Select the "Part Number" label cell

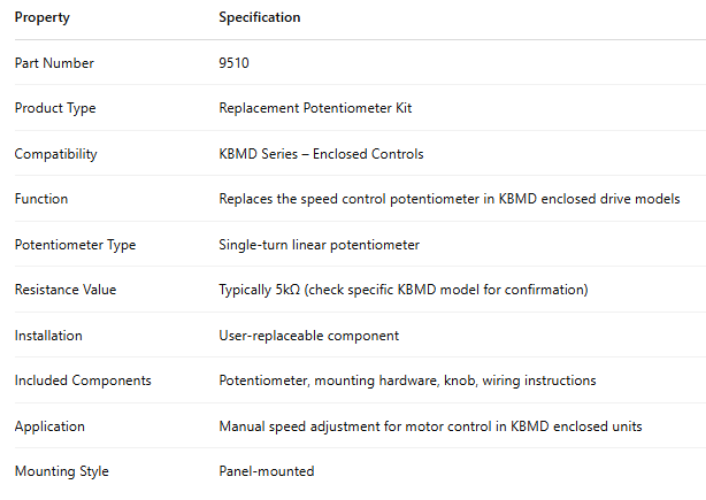coord(54,63)
